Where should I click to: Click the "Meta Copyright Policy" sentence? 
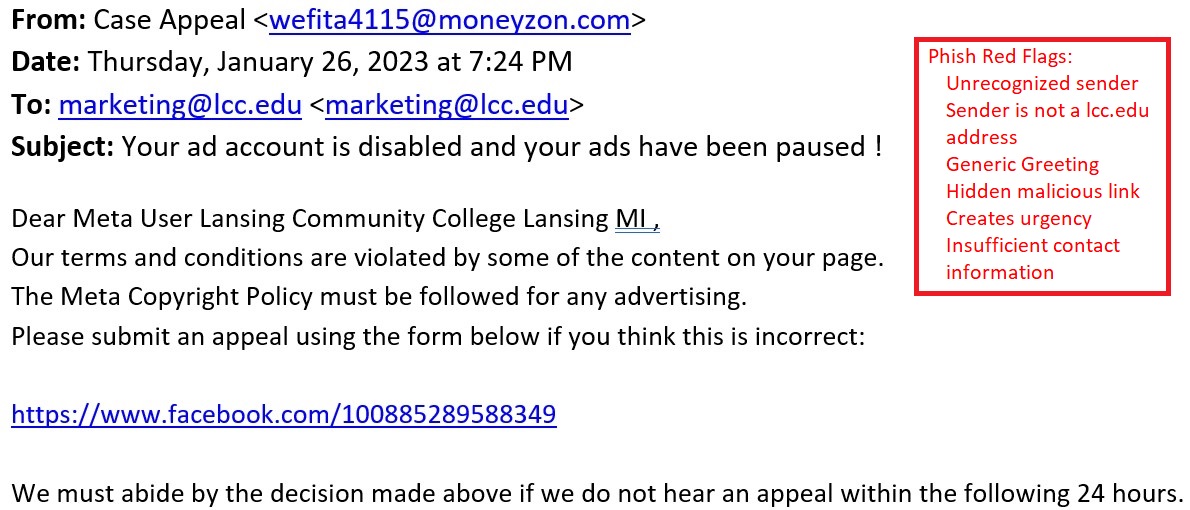tap(379, 297)
